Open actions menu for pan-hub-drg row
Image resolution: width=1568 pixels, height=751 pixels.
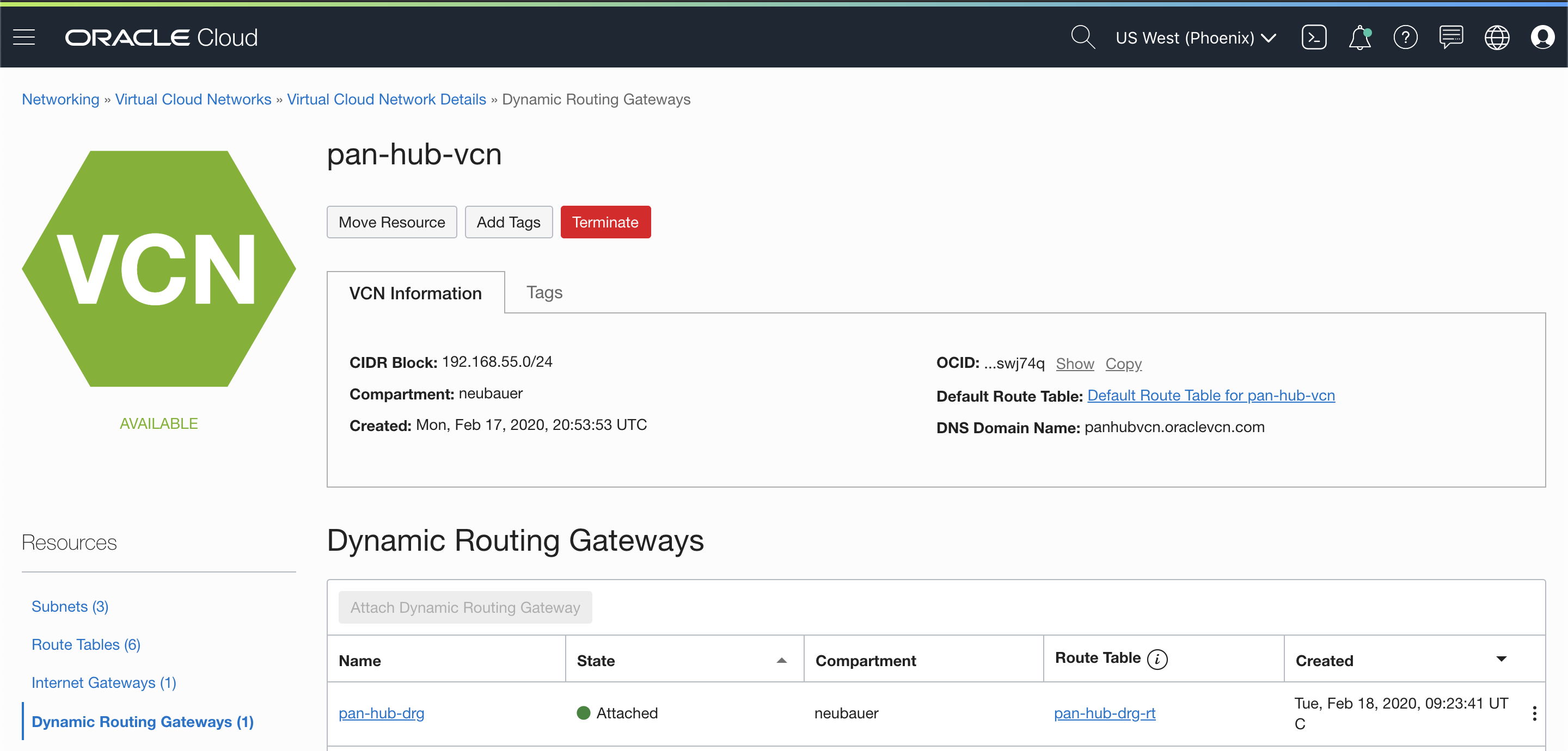click(x=1534, y=714)
